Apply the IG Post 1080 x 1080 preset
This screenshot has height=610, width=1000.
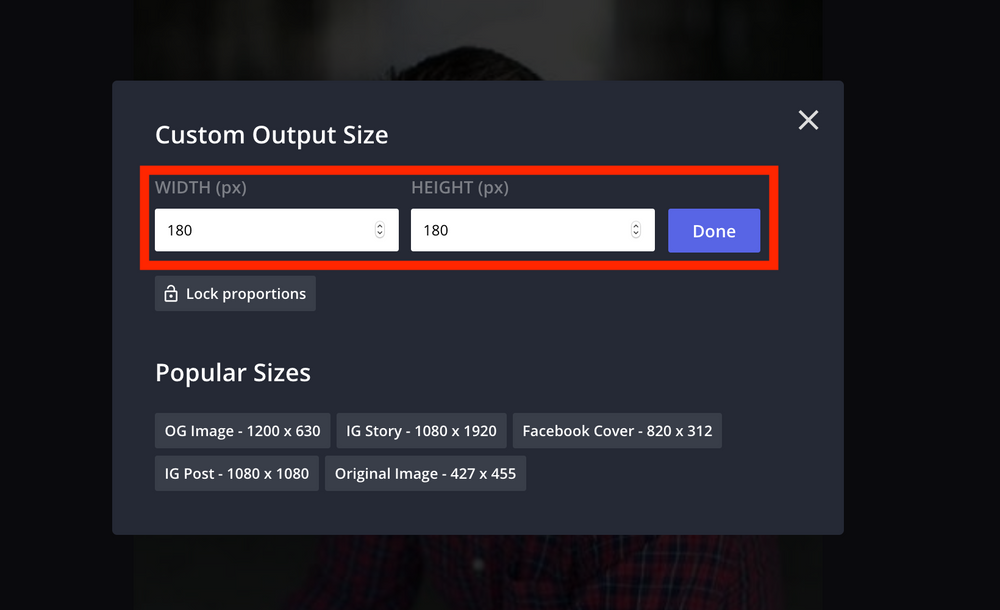point(236,473)
